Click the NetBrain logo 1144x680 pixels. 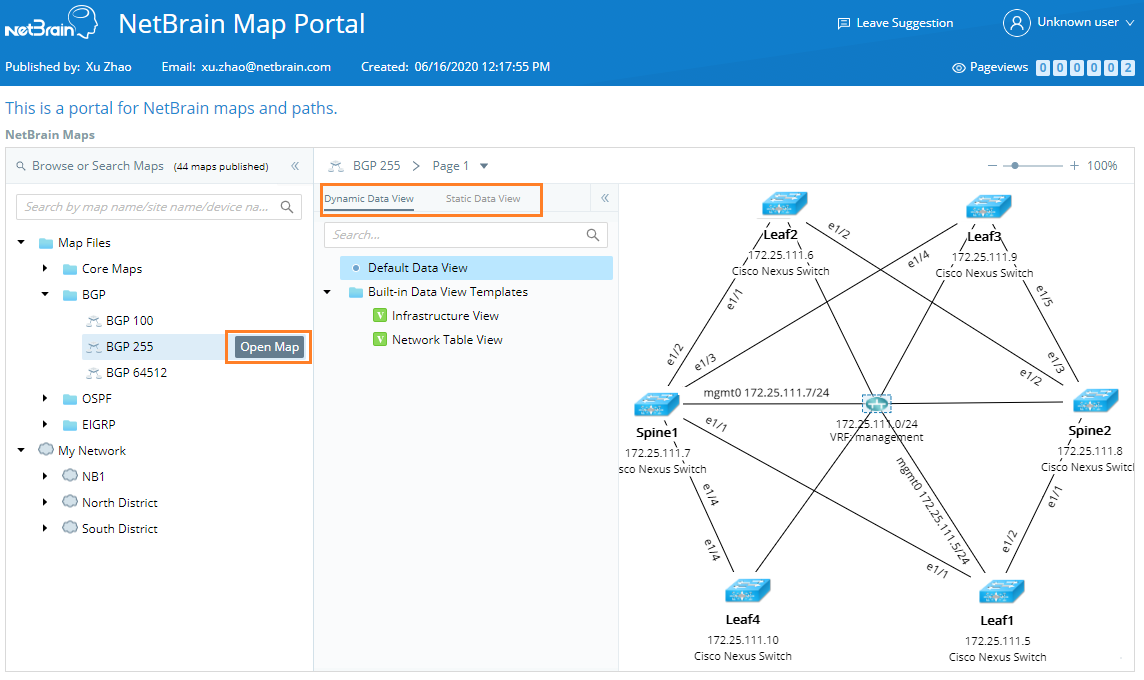[x=52, y=22]
